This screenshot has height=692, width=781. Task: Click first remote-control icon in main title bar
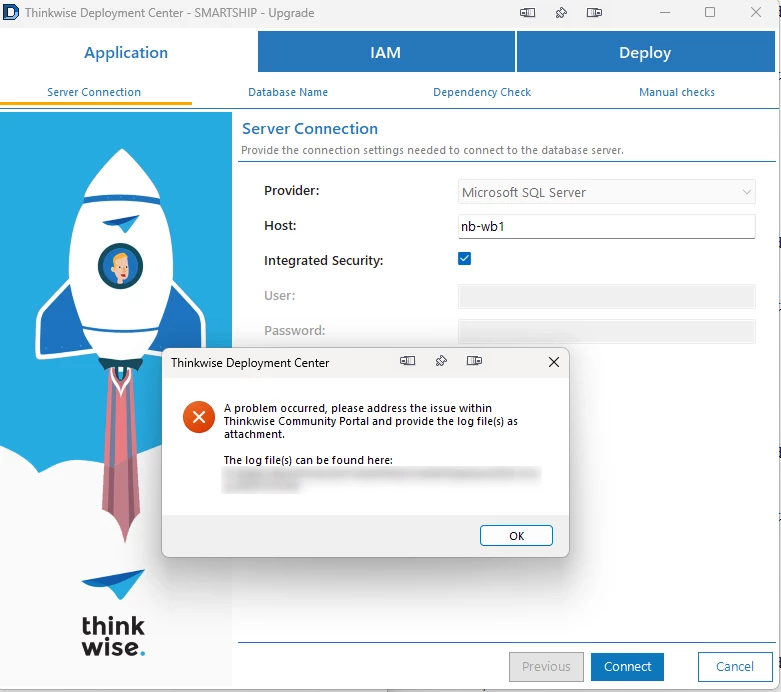[x=527, y=12]
